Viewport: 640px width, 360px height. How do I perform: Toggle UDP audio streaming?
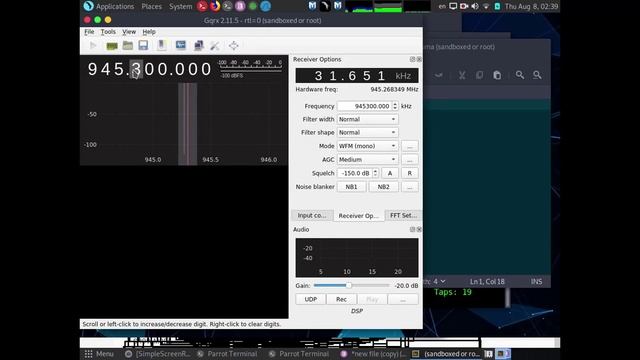coord(311,299)
